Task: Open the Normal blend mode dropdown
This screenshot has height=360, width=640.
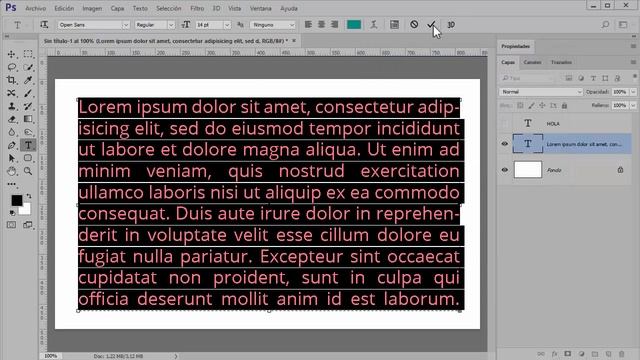Action: 541,92
